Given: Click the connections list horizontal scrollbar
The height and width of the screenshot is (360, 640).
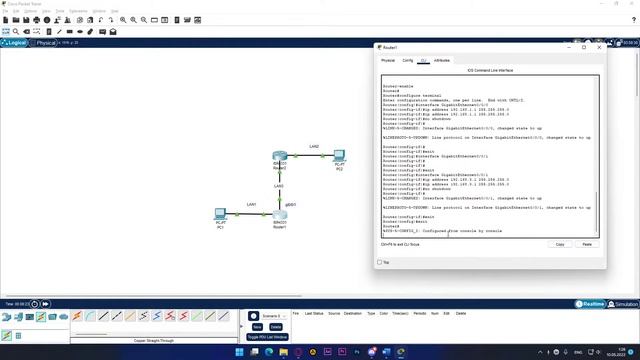Looking at the screenshot, I should point(91,334).
